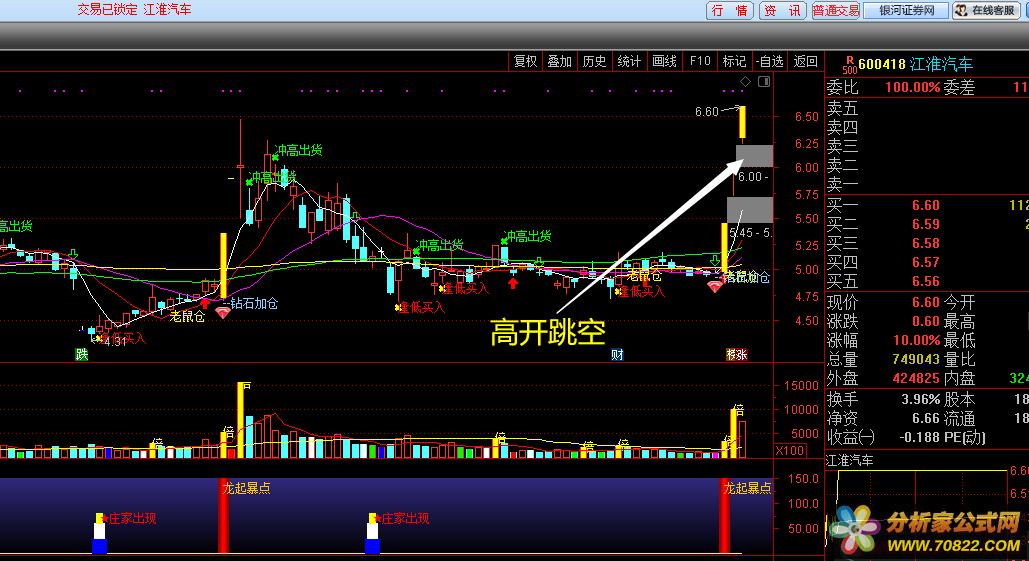Switch to the 资讯 news tab
Image resolution: width=1029 pixels, height=561 pixels.
[782, 10]
